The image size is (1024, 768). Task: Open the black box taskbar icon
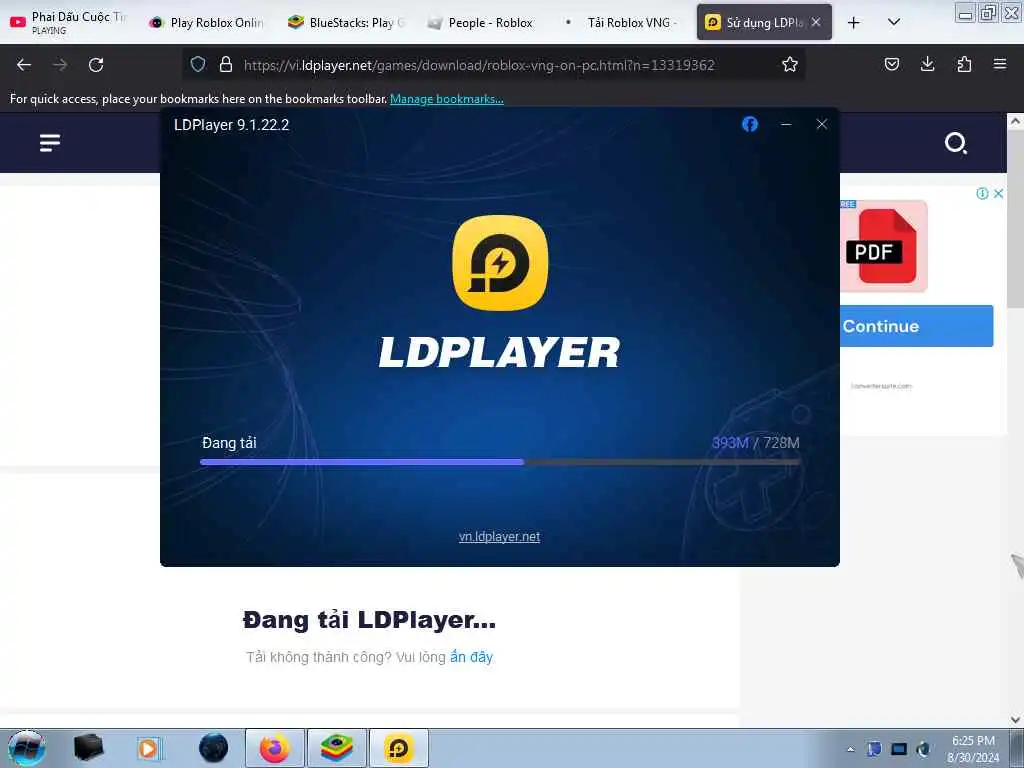click(88, 748)
